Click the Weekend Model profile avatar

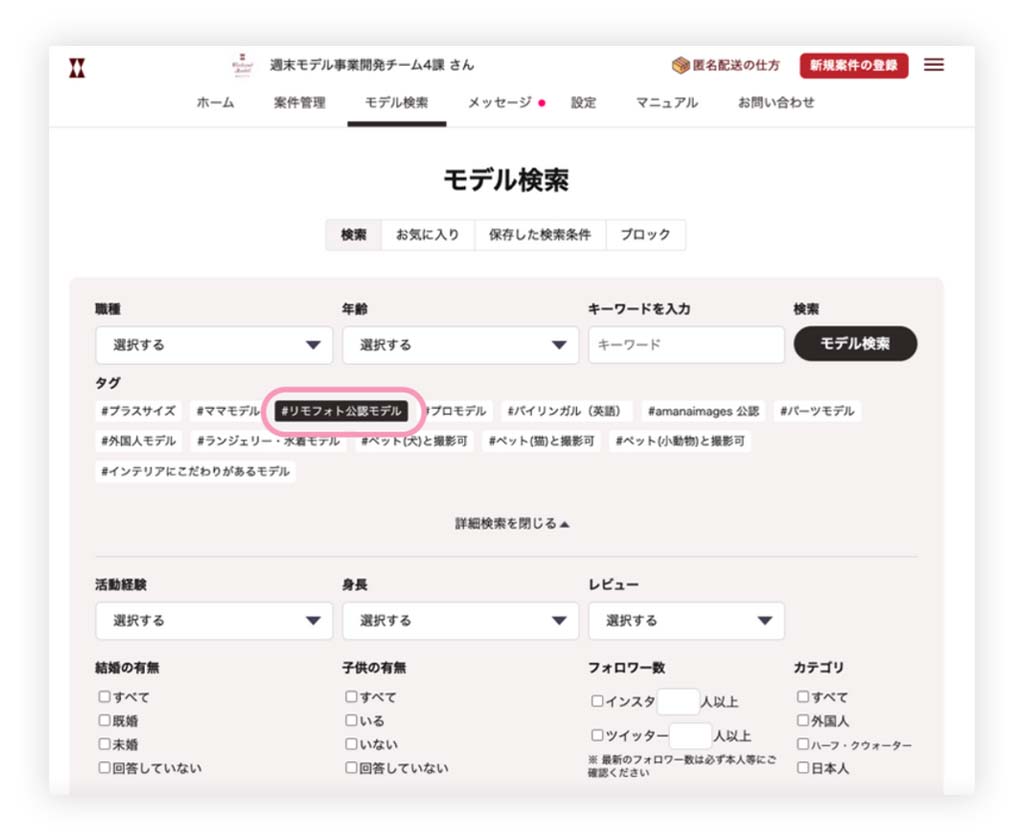pos(242,66)
